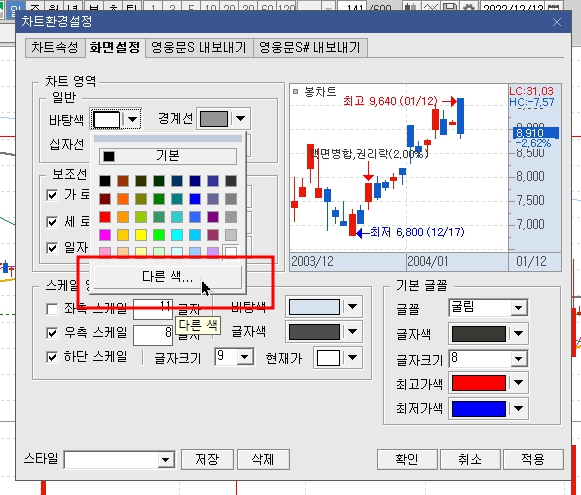Apply settings with the 적용 button
Viewport: 581px width, 495px height.
pyautogui.click(x=533, y=459)
